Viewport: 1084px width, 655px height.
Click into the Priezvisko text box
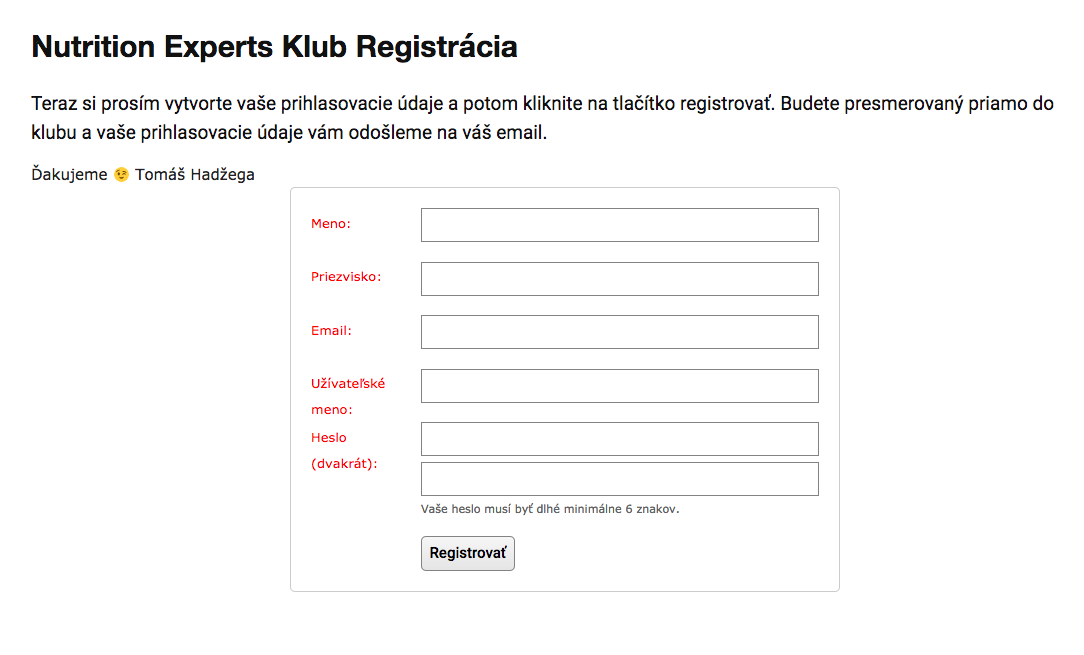(619, 279)
